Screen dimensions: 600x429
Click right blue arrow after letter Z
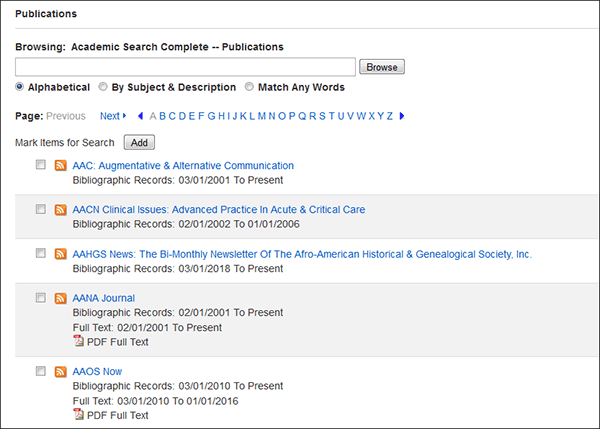tap(401, 116)
